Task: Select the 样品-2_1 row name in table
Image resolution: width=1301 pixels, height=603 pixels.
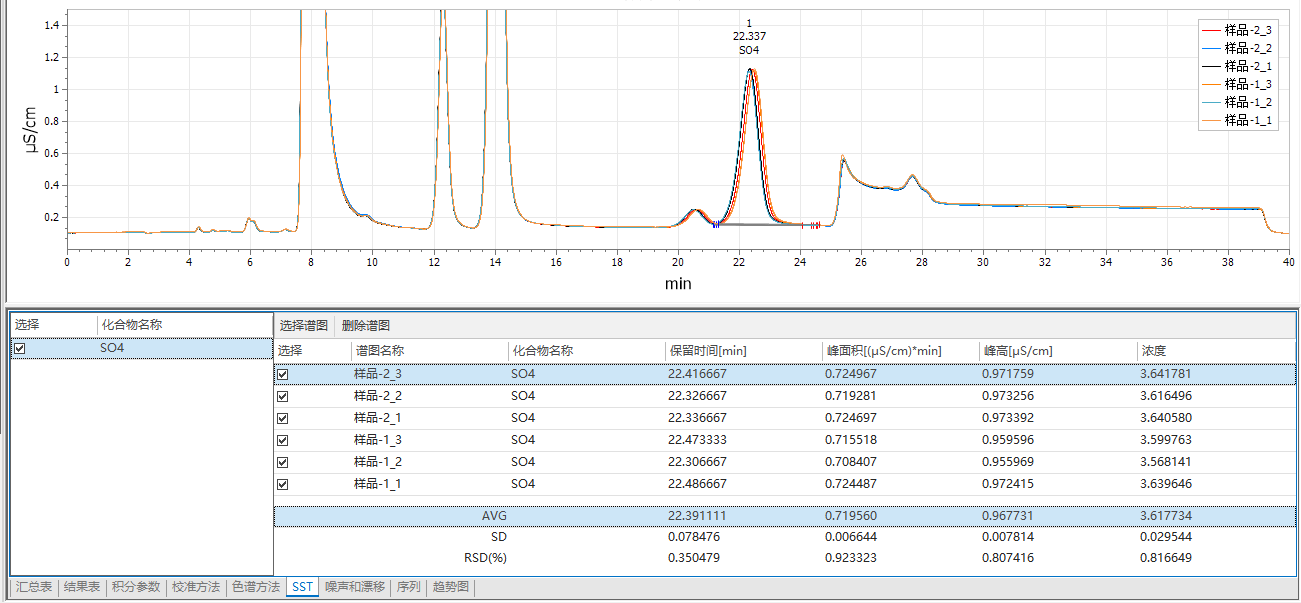Action: [x=378, y=418]
